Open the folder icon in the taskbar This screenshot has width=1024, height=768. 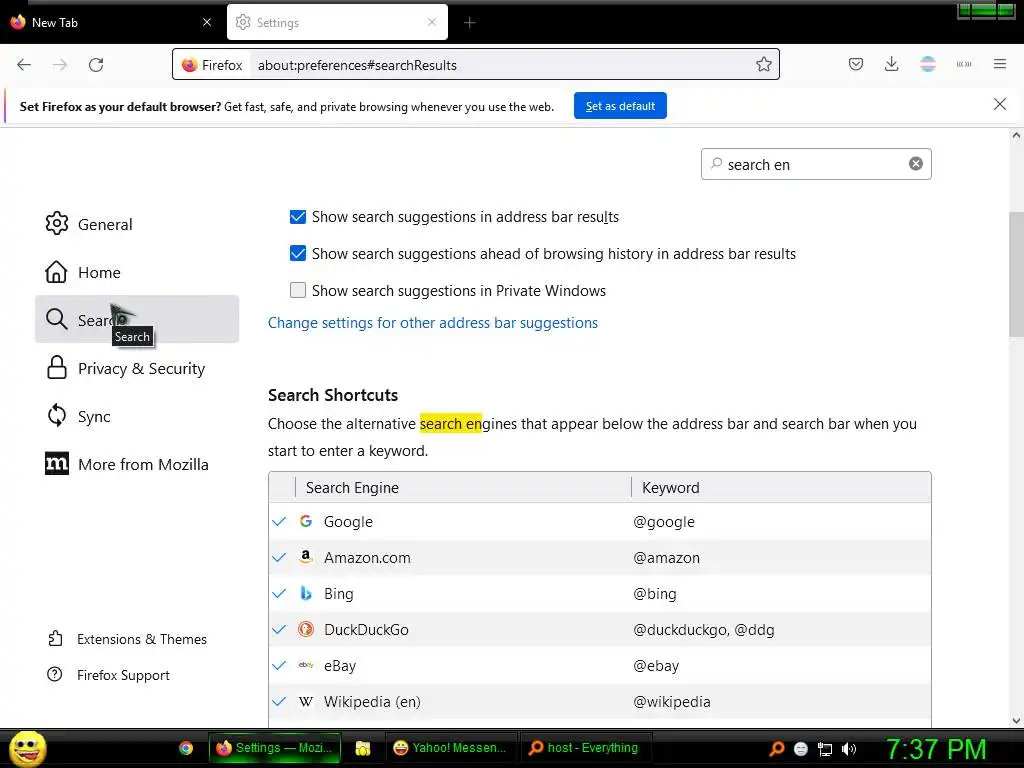point(362,748)
